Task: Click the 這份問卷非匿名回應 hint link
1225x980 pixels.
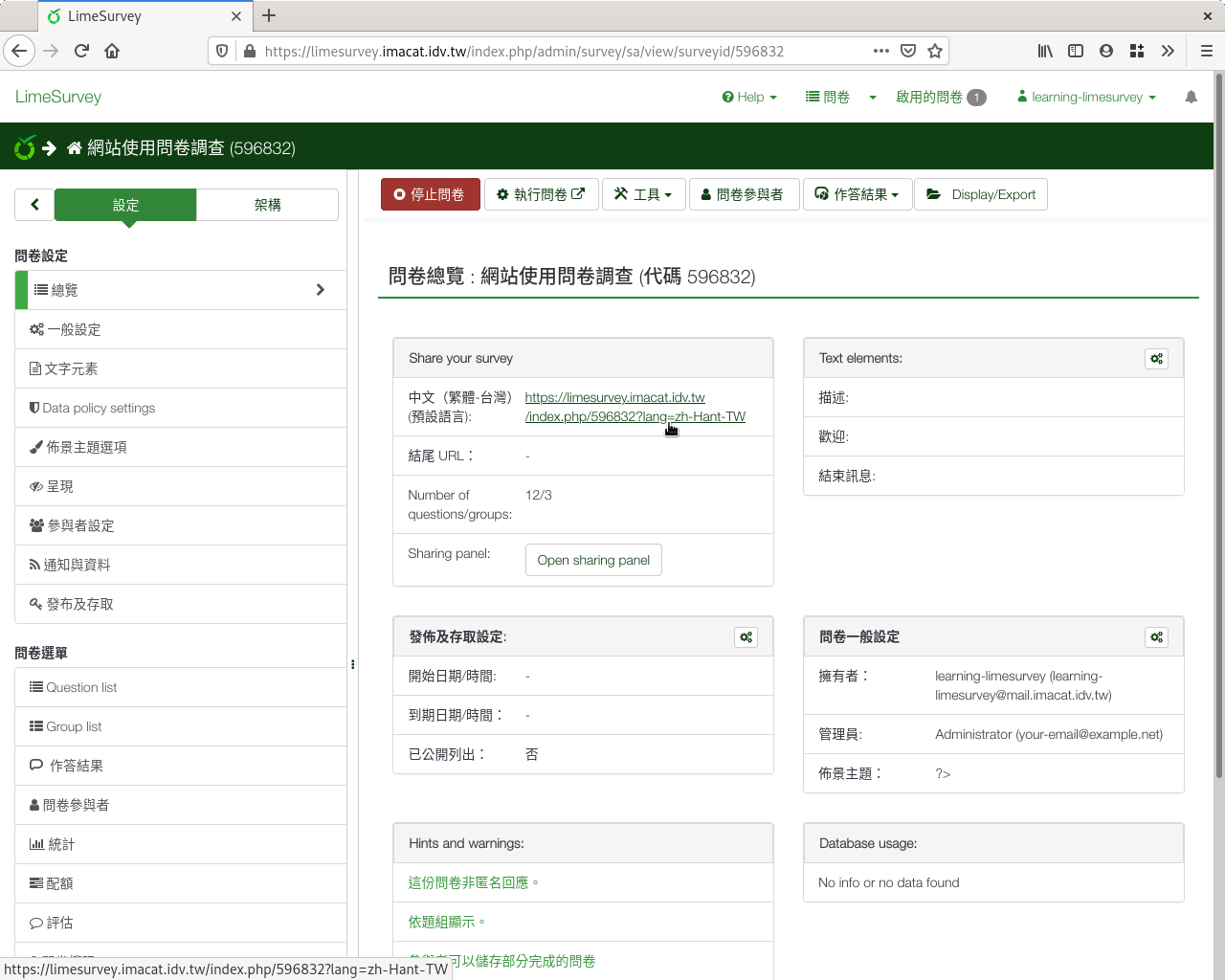Action: (474, 882)
